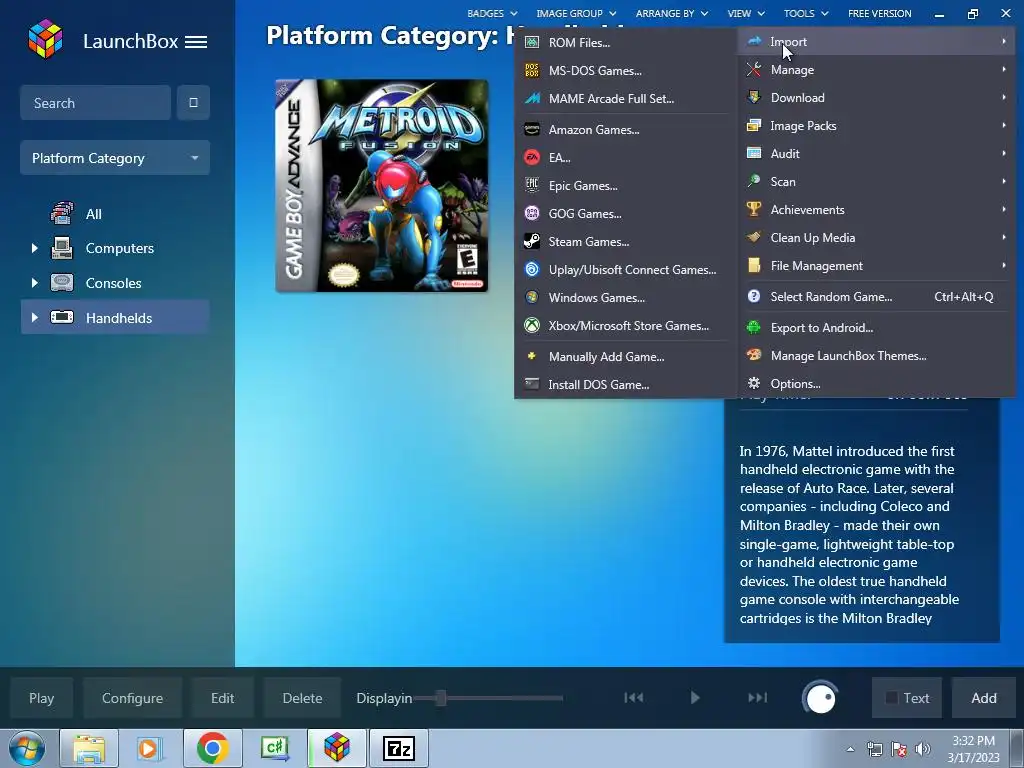Click the Scan magnifier icon

point(754,182)
